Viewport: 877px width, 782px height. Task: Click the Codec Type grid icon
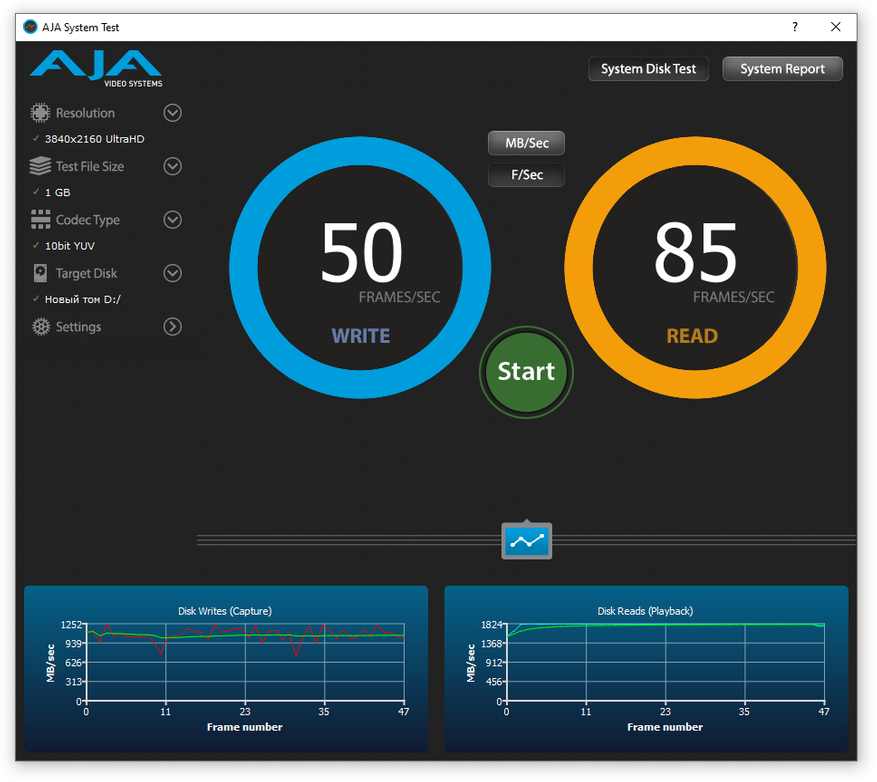40,220
